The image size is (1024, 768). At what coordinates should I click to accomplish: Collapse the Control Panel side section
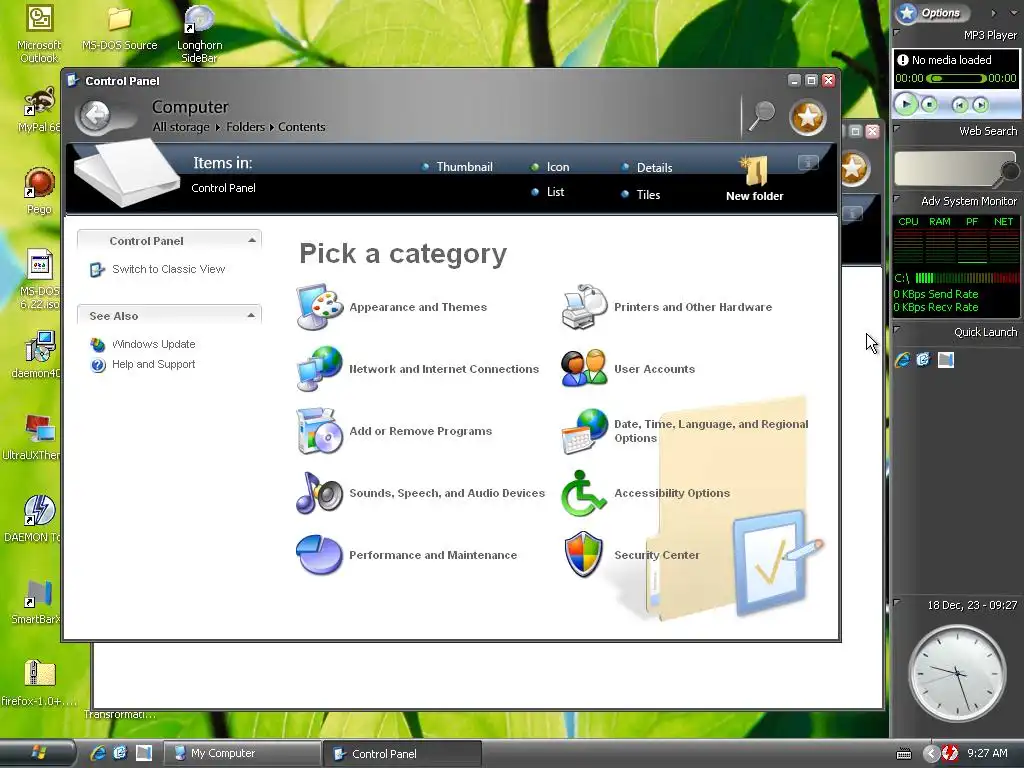click(x=252, y=240)
